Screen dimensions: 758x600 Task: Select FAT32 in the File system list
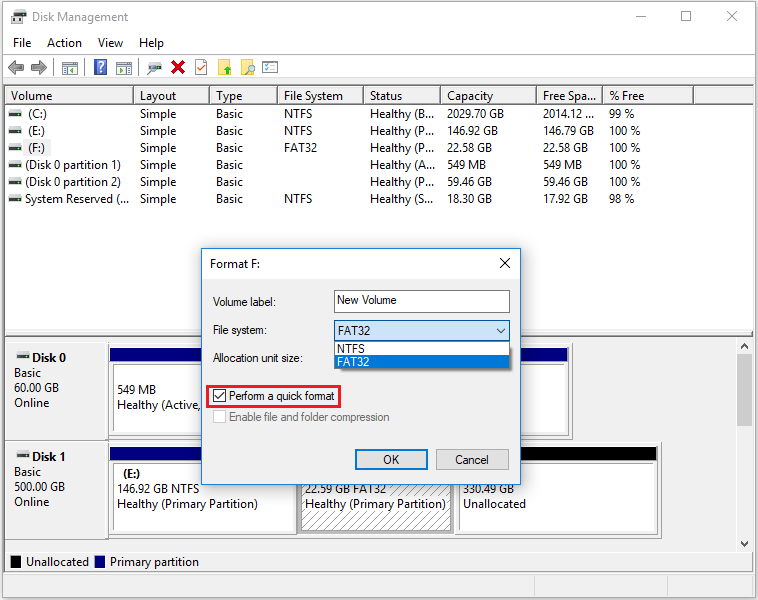tap(422, 362)
